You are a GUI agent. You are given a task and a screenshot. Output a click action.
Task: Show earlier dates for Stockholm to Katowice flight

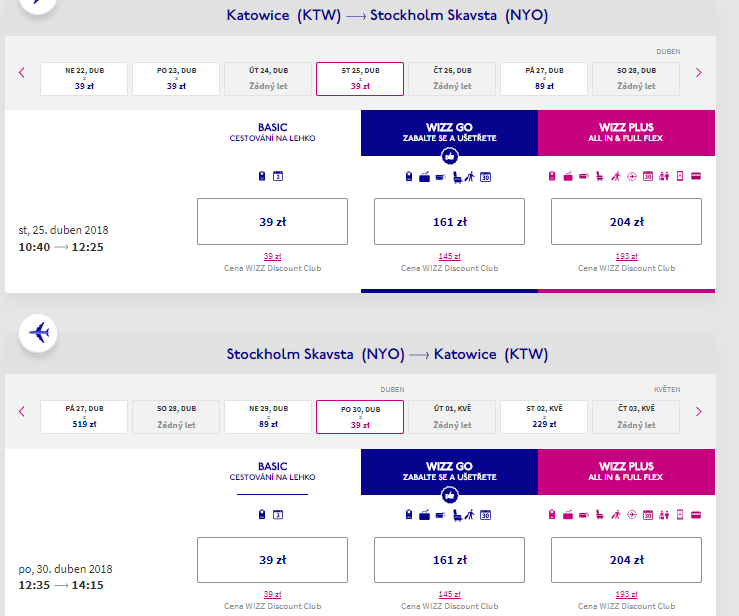[x=21, y=411]
